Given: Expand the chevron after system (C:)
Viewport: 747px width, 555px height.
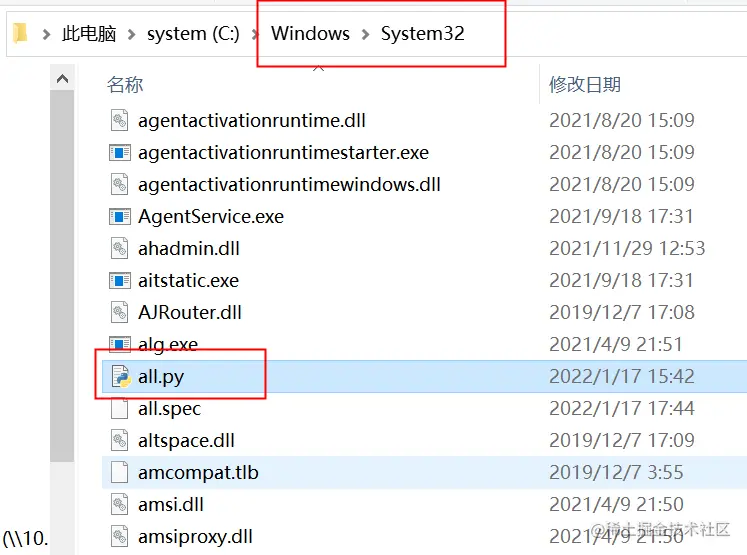Looking at the screenshot, I should 255,34.
